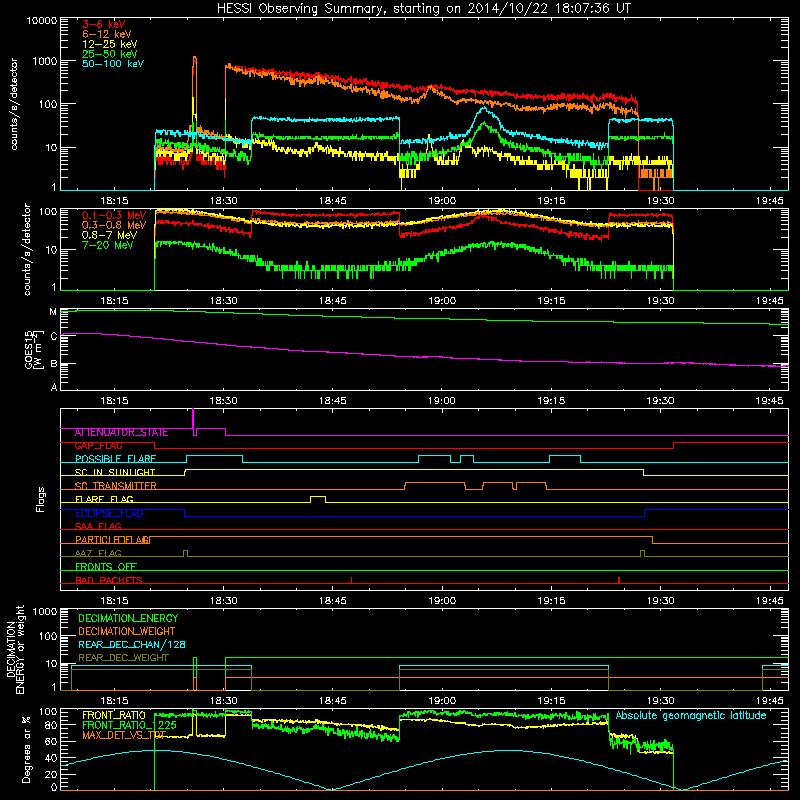Click the SC_TRANSMITTER flag label

pos(116,486)
